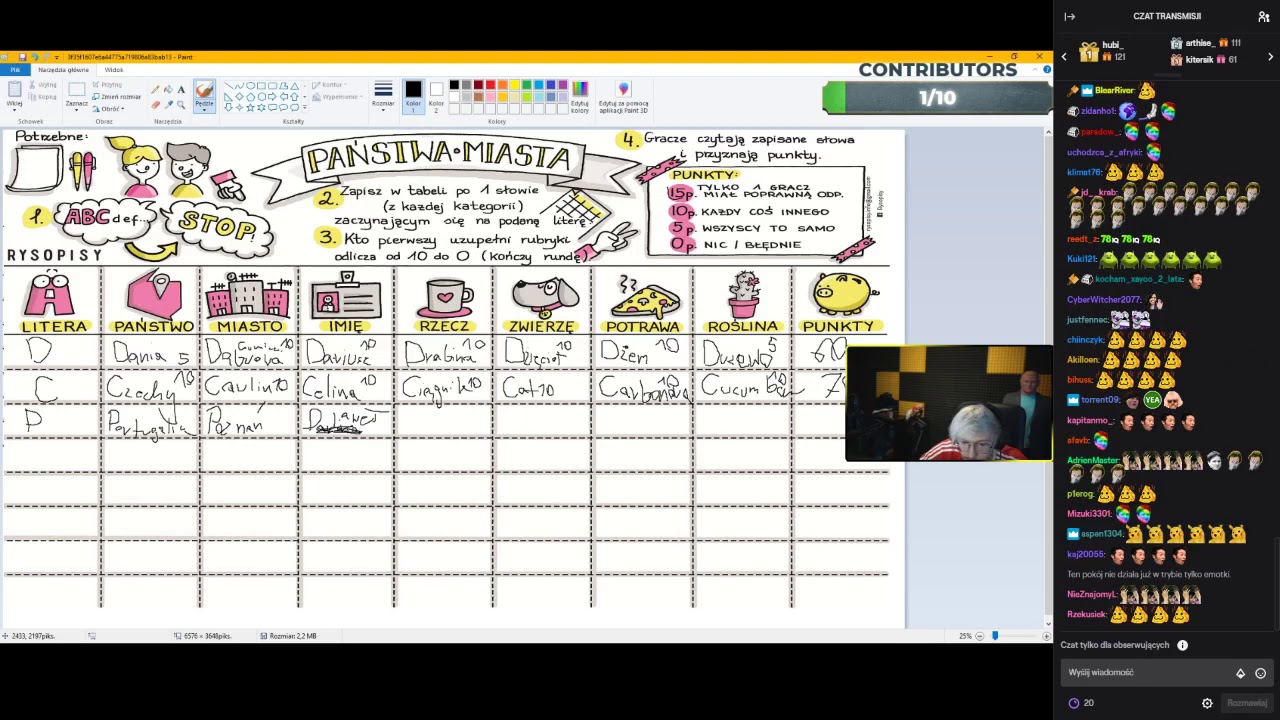Click the Zmień rozmiar resize button
Viewport: 1280px width, 720px height.
116,97
